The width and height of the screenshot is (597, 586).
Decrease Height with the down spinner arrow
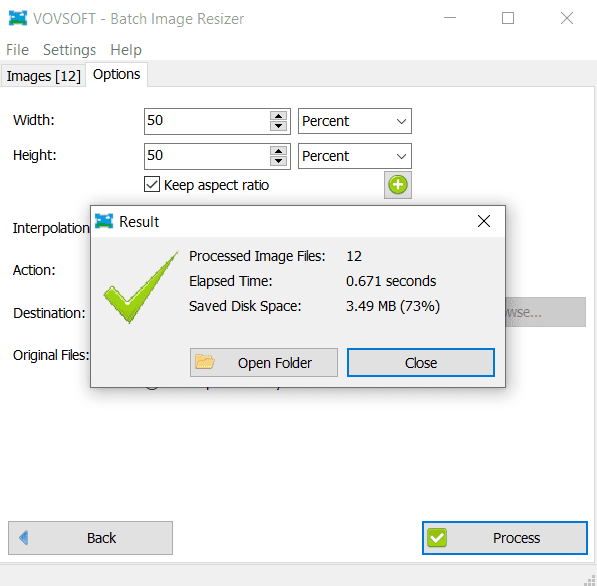[x=278, y=161]
